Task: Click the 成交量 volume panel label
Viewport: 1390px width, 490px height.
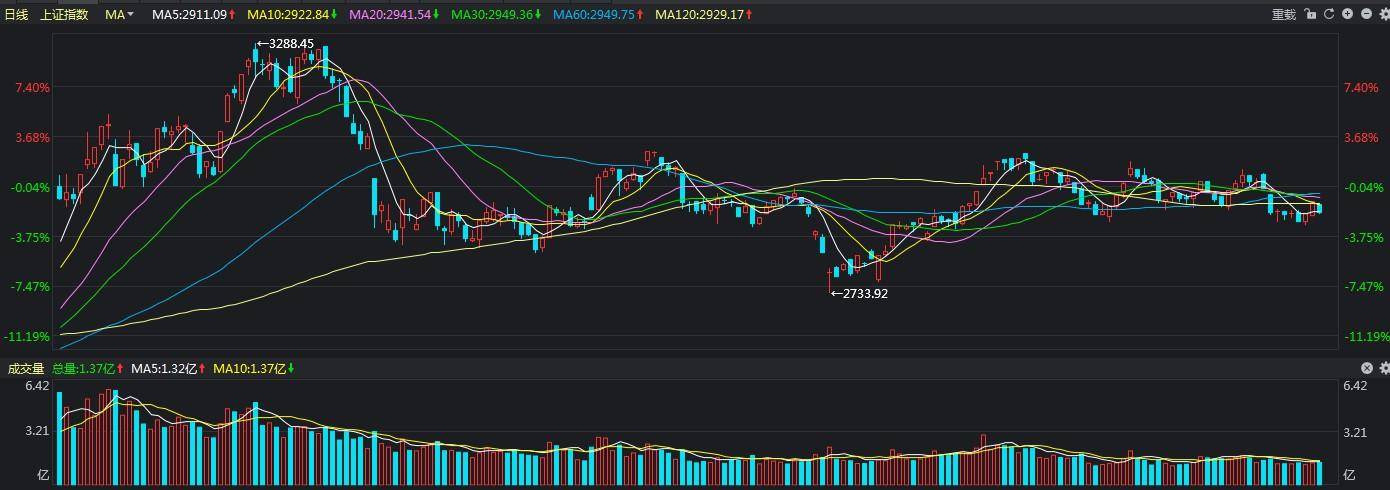Action: click(26, 368)
